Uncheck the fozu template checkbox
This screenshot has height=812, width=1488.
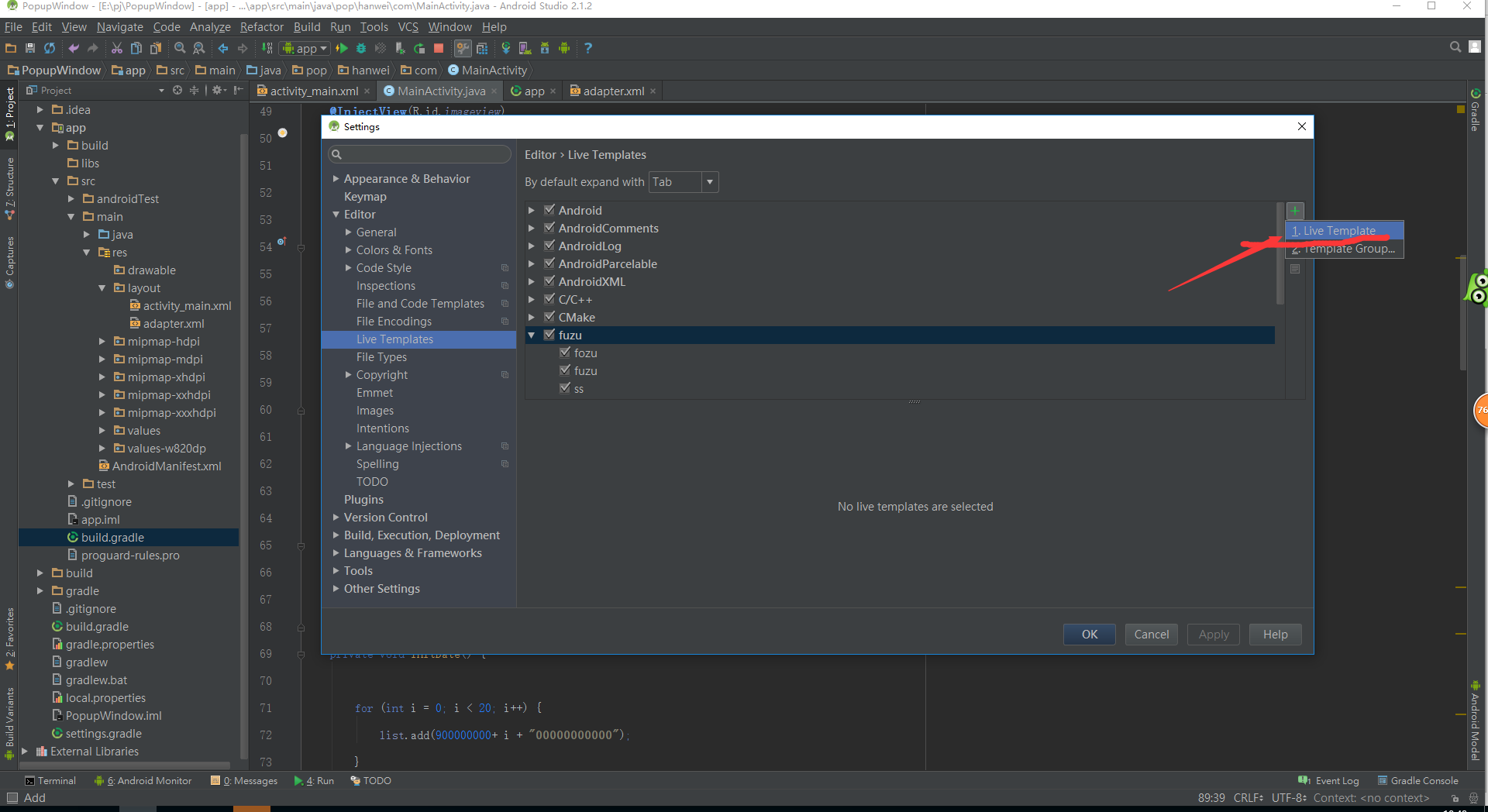565,353
